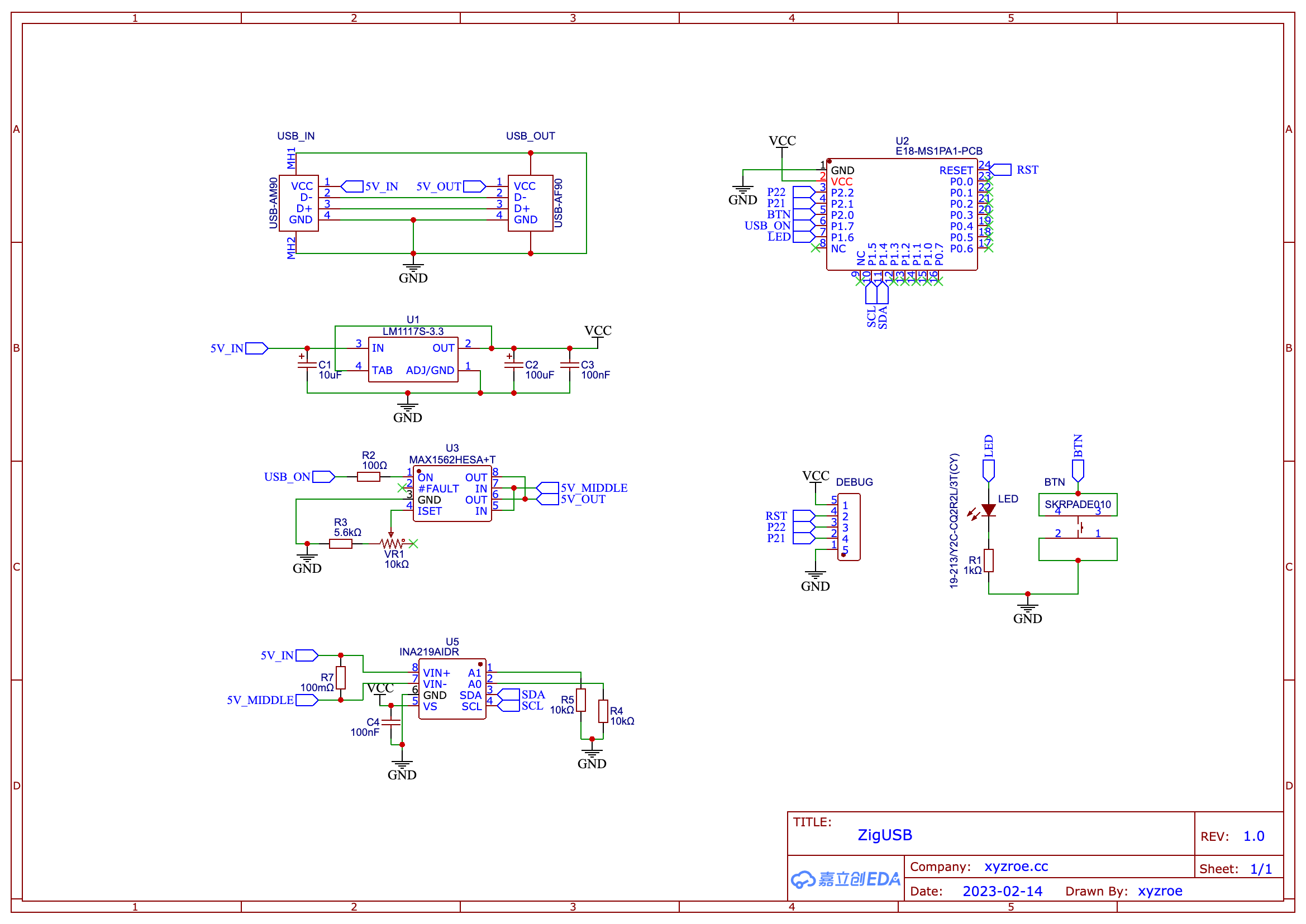Screen dimensions: 1306x924
Task: Click the INA219AIDR U5 chip symbol
Action: click(452, 689)
